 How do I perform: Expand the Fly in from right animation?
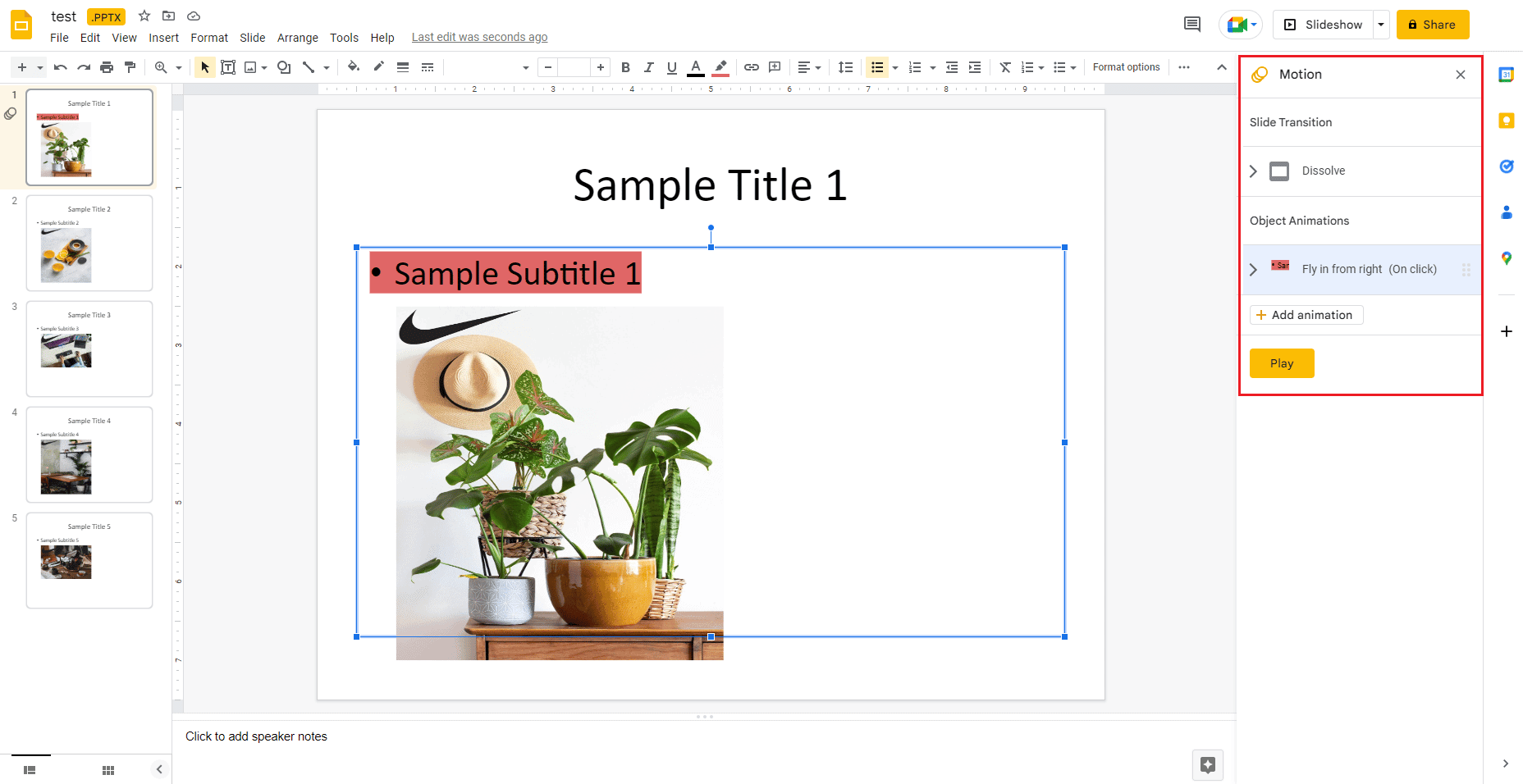1253,269
